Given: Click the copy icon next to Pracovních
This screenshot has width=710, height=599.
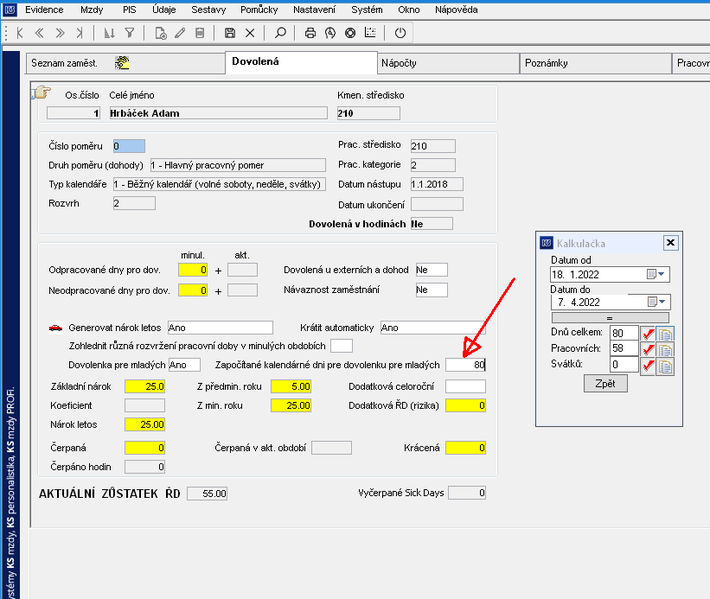Looking at the screenshot, I should point(665,350).
